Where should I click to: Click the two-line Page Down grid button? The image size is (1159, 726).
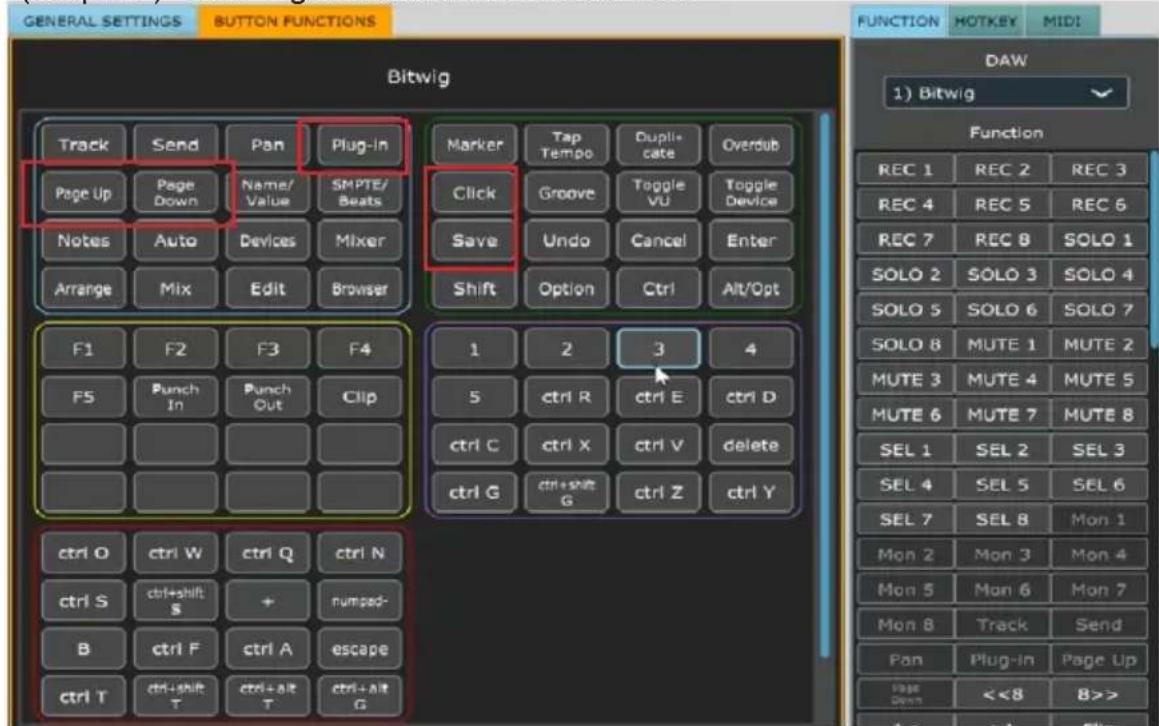pos(175,193)
